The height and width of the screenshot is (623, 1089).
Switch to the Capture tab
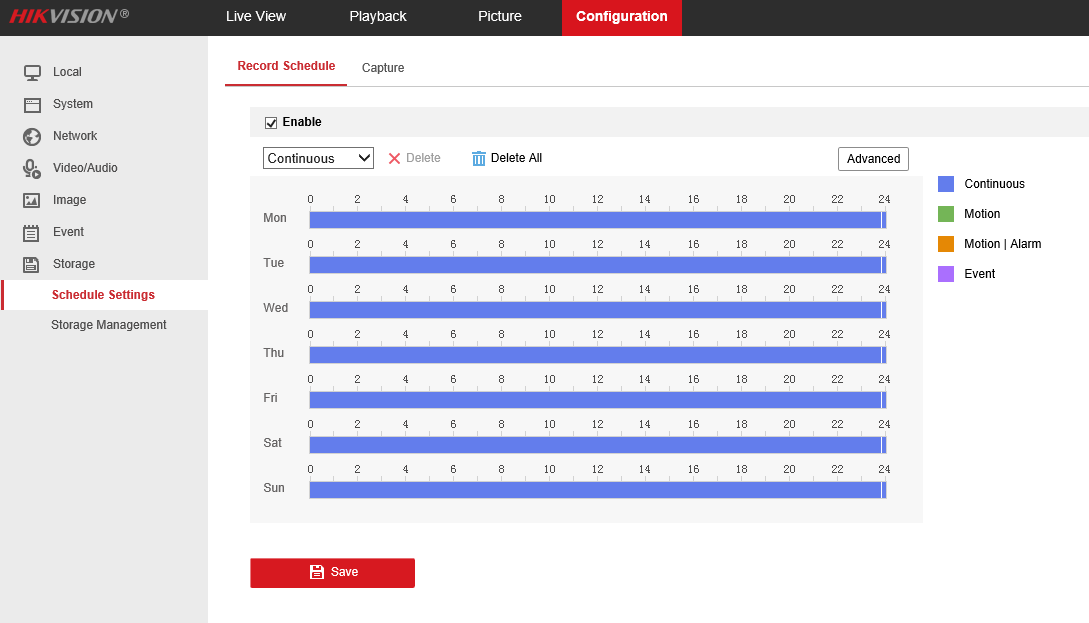383,68
